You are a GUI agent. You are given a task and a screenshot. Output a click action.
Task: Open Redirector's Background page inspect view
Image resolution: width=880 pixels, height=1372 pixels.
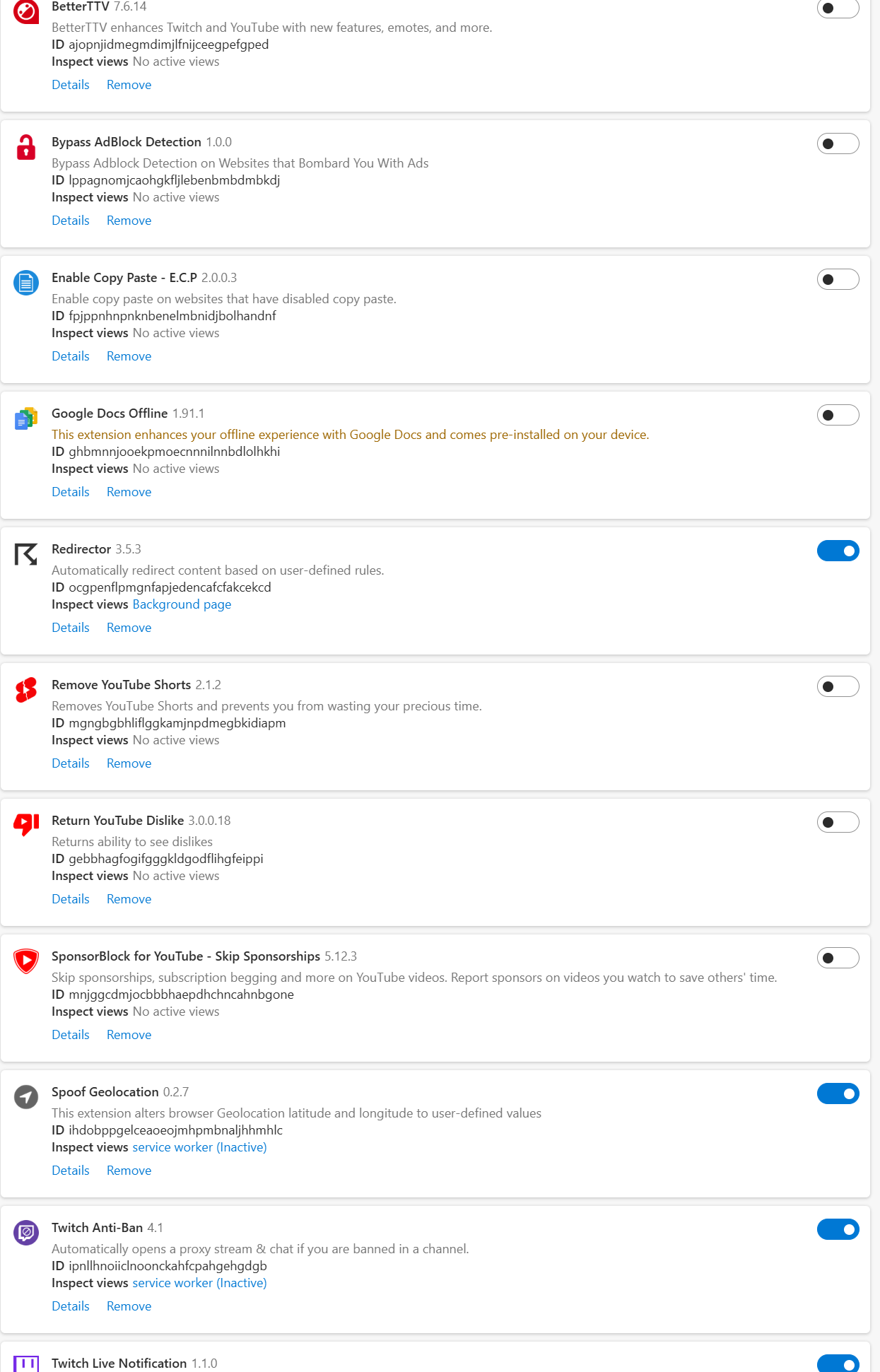click(182, 604)
